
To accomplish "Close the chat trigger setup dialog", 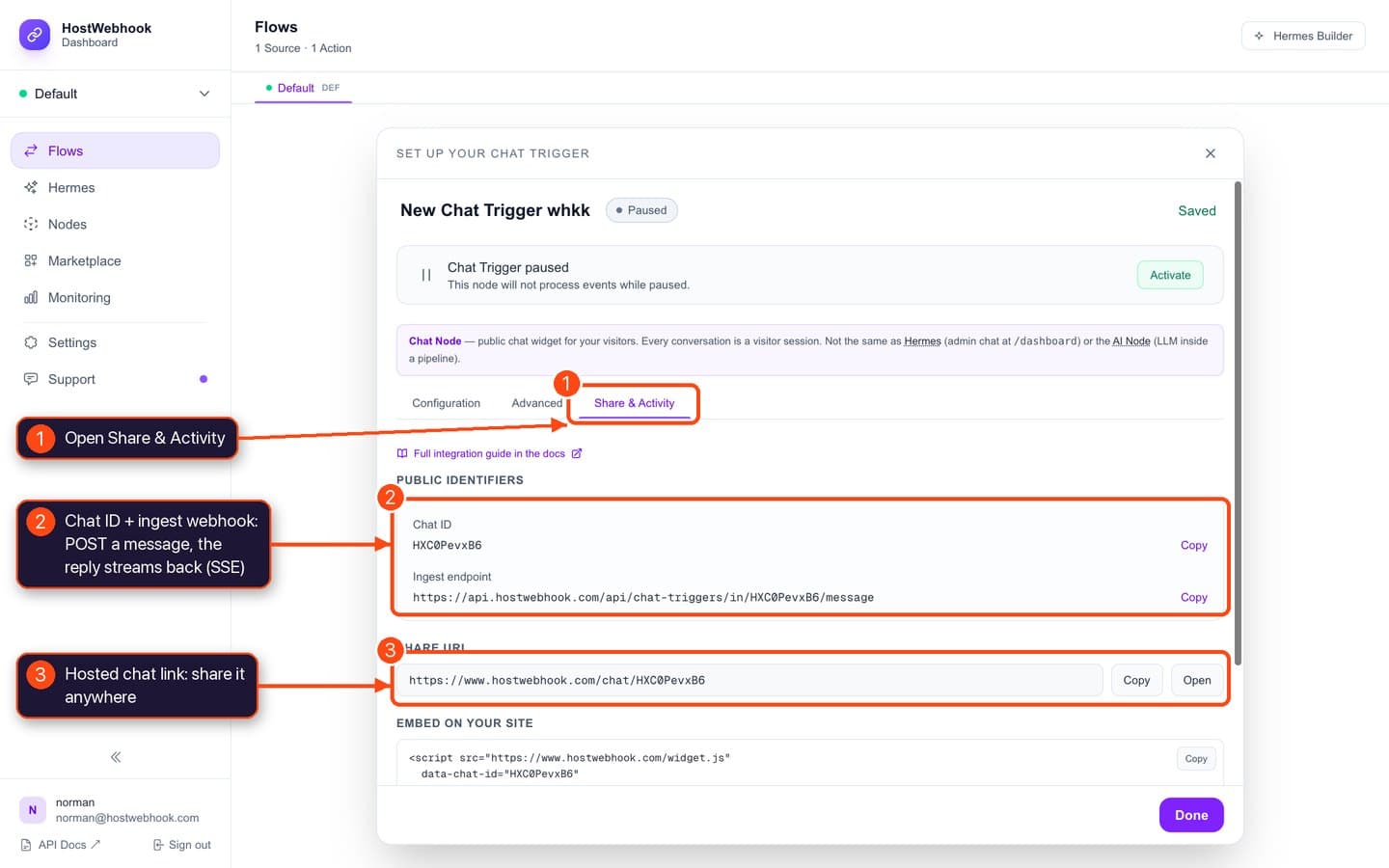I will click(1211, 153).
